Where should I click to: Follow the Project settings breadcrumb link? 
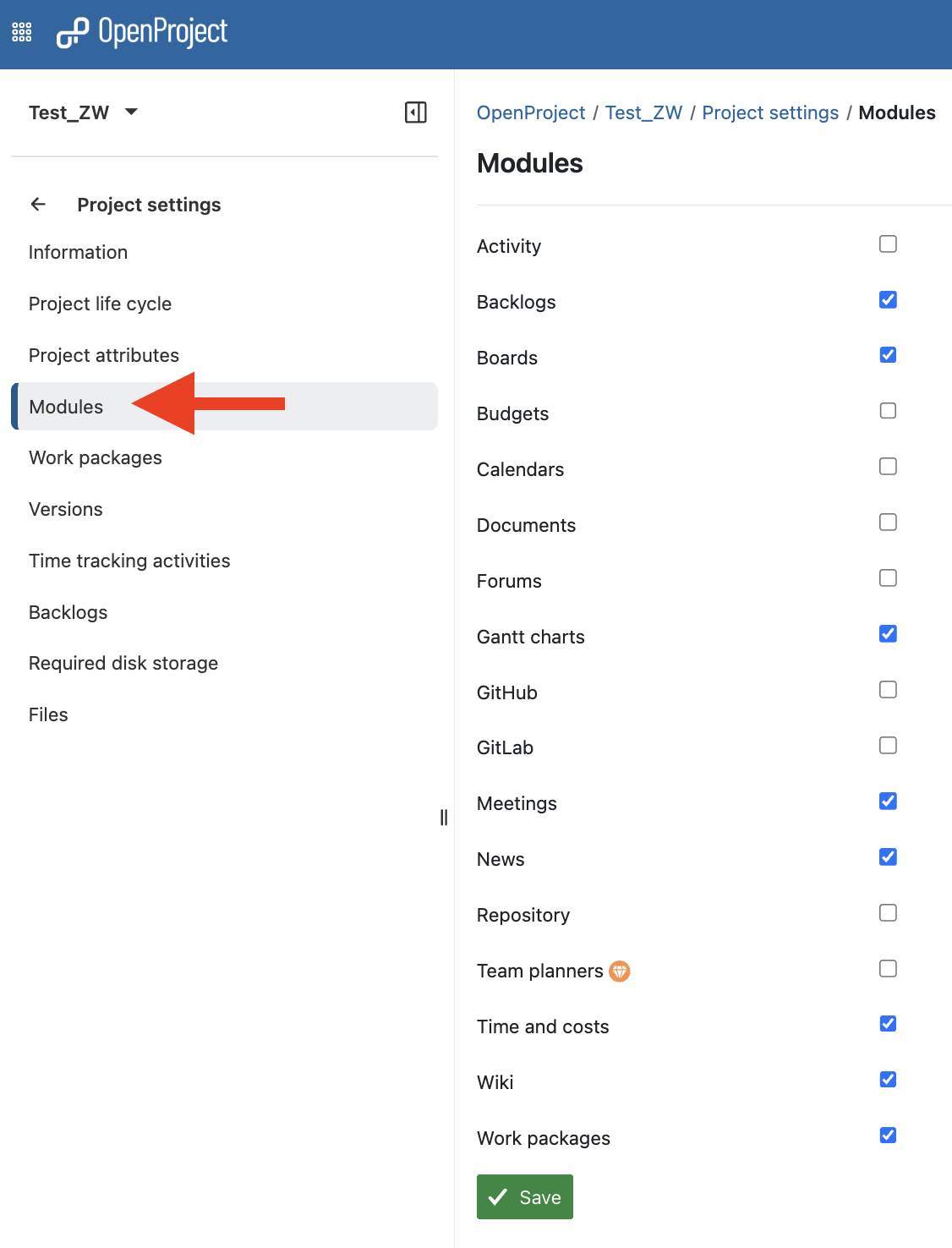click(770, 112)
